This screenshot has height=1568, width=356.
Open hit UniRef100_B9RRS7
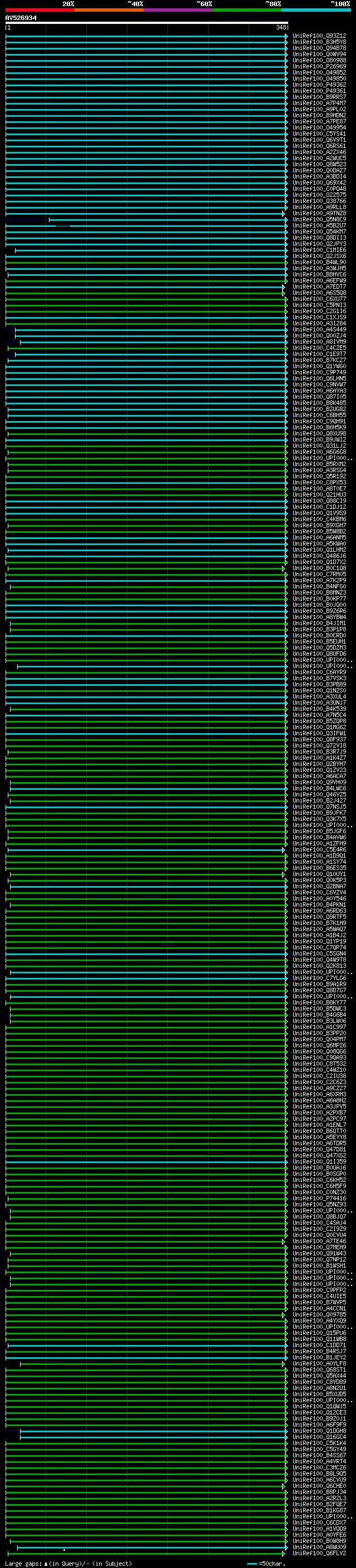[319, 97]
